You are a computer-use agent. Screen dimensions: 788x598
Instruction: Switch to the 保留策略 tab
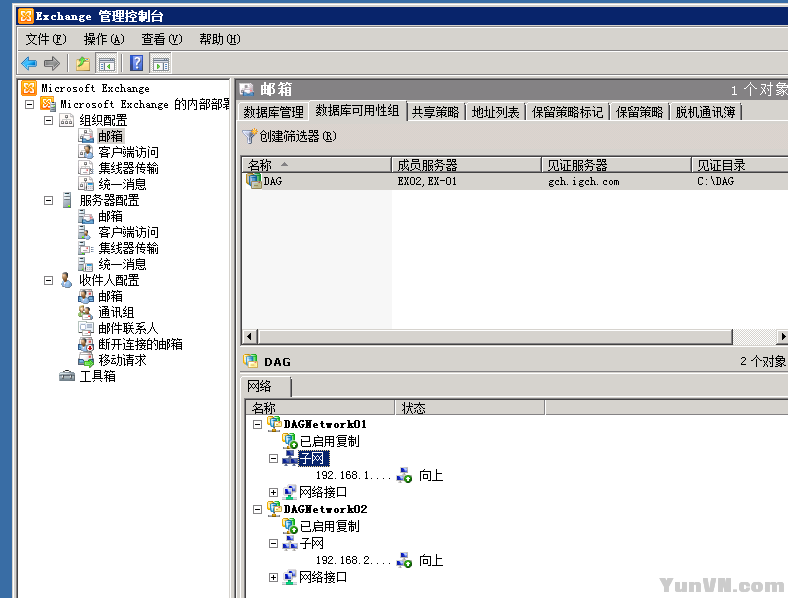coord(639,112)
